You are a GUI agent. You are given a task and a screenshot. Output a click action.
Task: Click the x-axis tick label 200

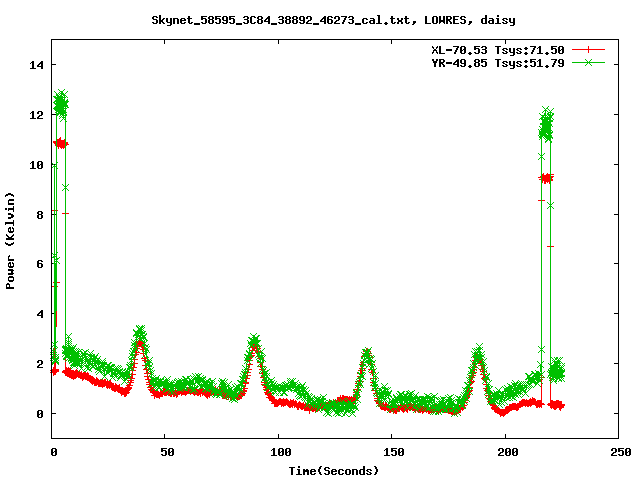click(x=507, y=452)
